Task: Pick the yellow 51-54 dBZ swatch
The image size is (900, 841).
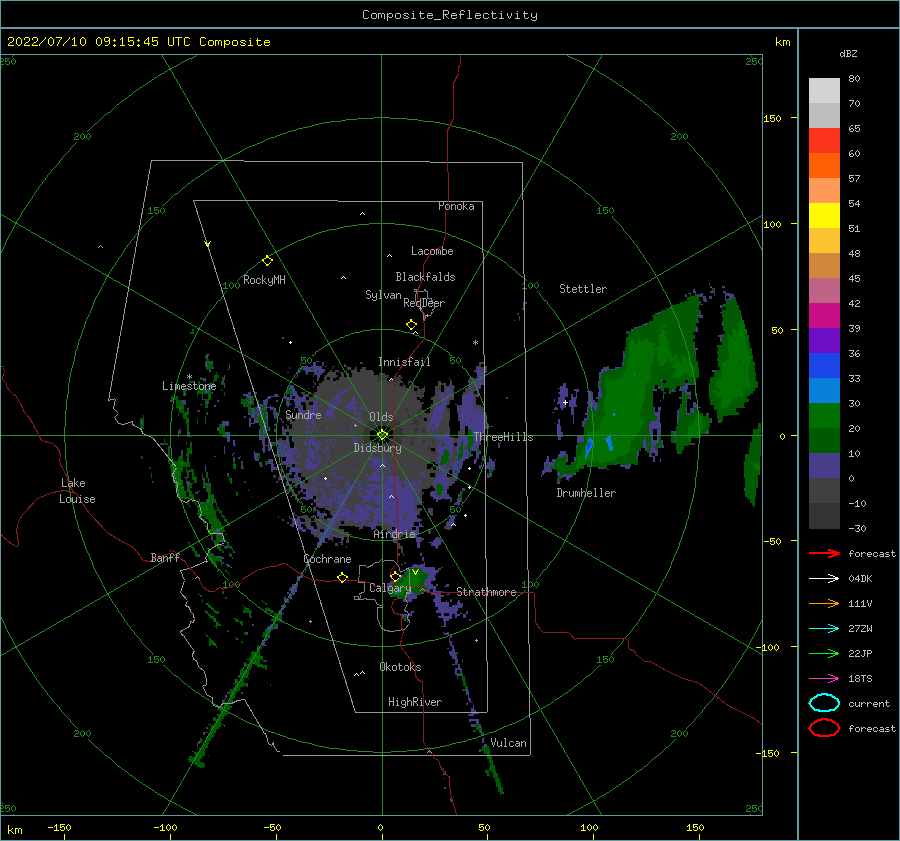Action: [824, 216]
